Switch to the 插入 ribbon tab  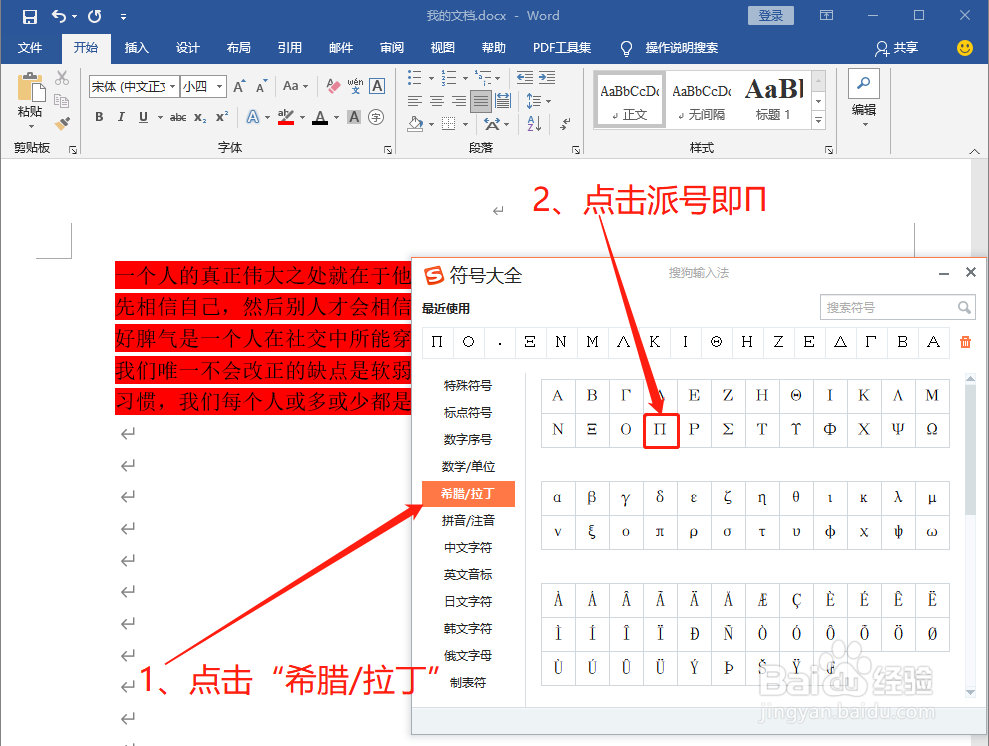[x=136, y=48]
